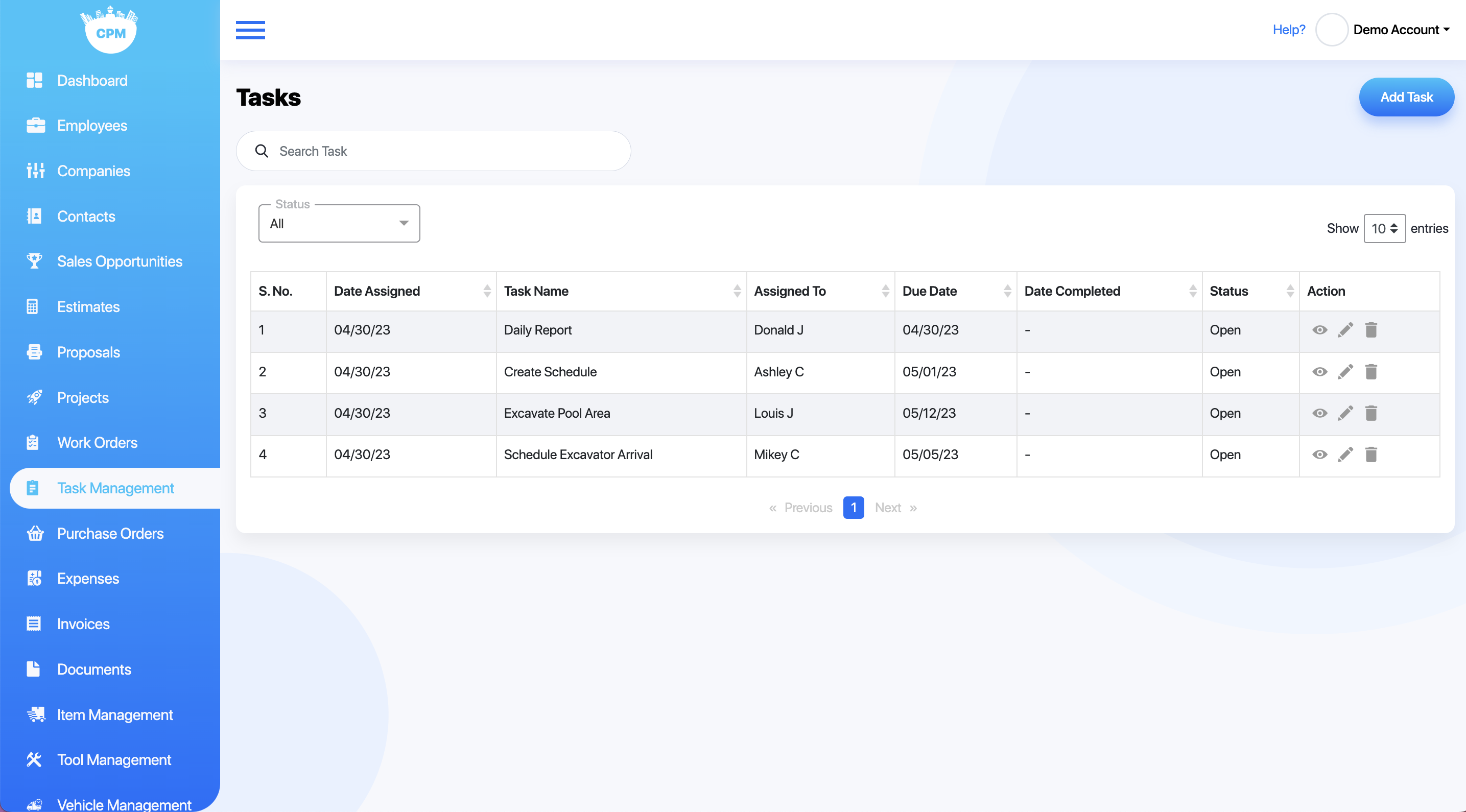The width and height of the screenshot is (1466, 812).
Task: Click the Work Orders clipboard icon
Action: point(33,443)
